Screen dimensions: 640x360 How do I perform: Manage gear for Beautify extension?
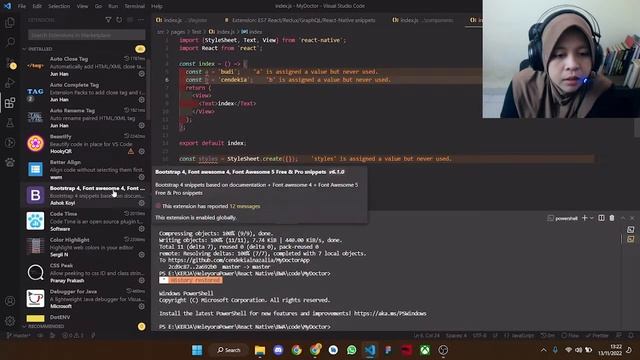click(x=142, y=151)
